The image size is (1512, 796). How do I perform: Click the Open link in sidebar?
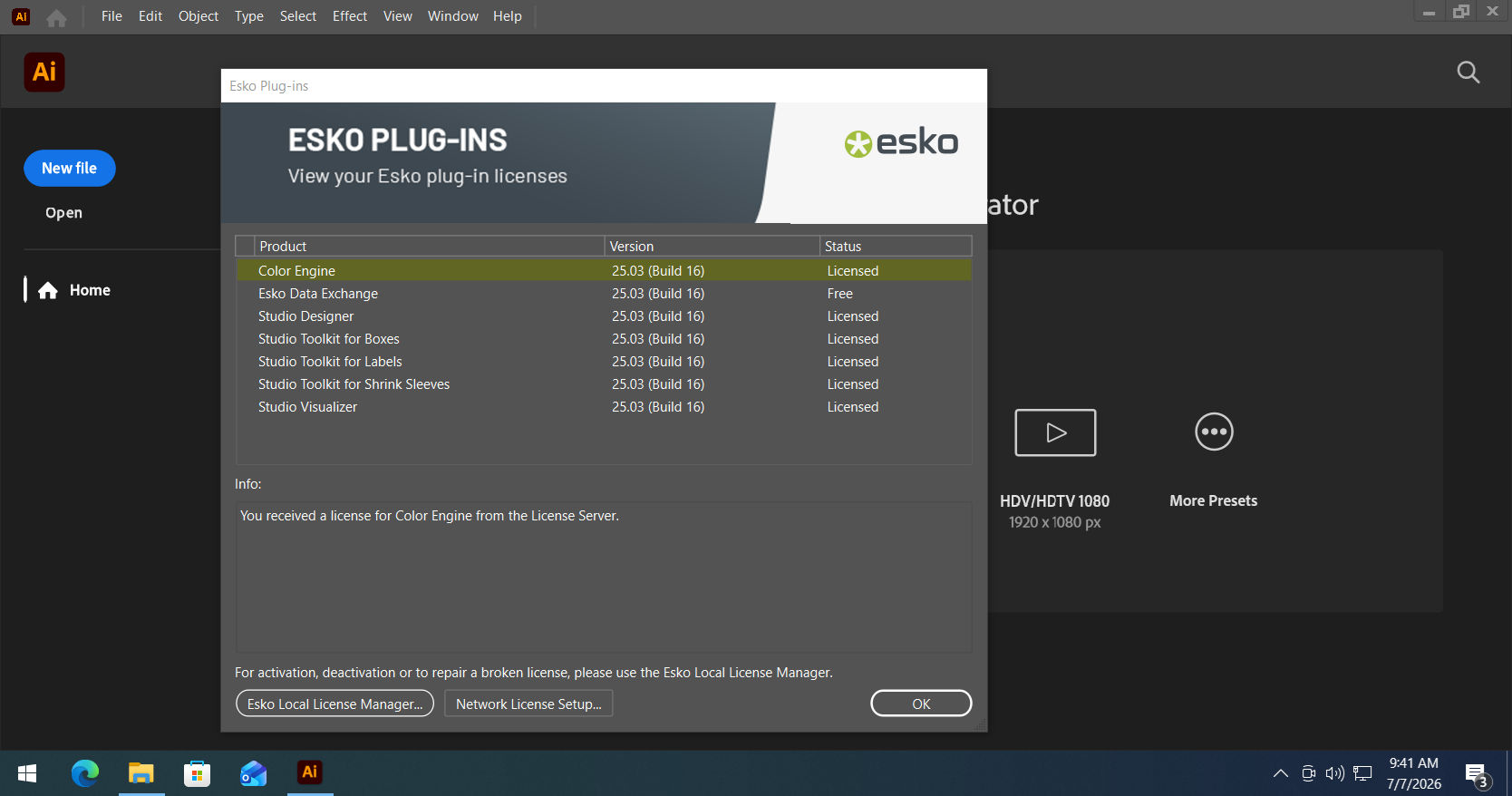tap(63, 213)
